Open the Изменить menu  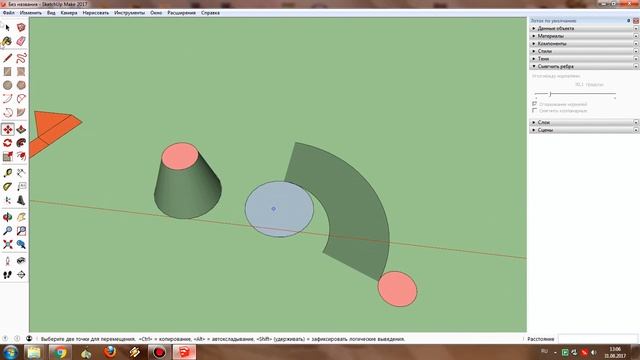31,13
